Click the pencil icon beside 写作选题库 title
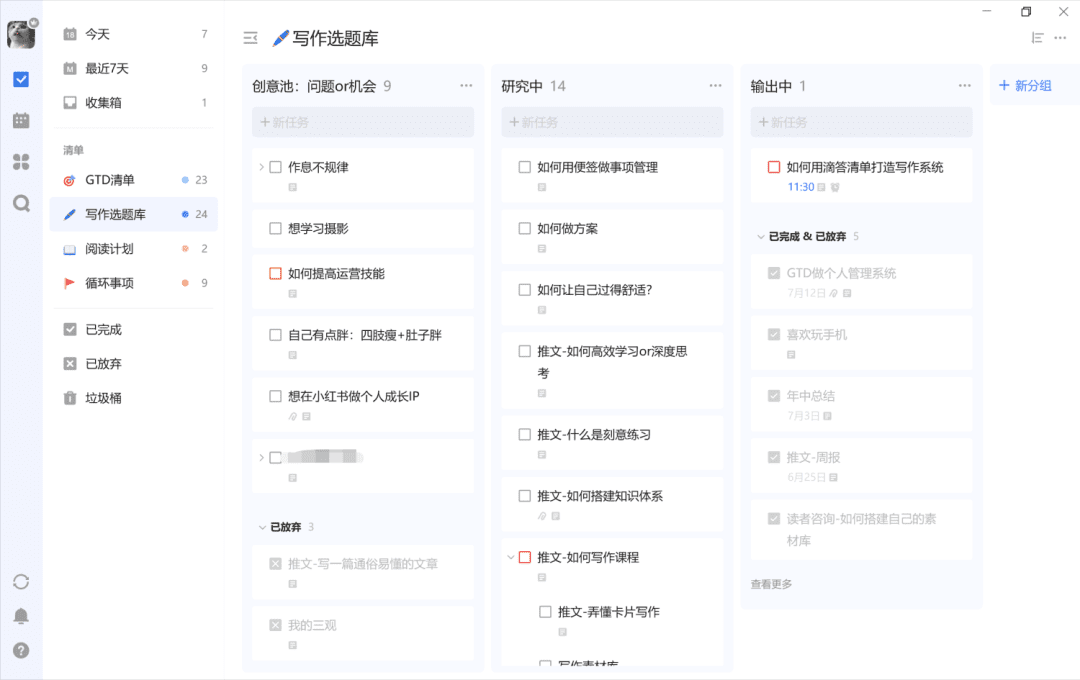1080x680 pixels. pyautogui.click(x=280, y=39)
